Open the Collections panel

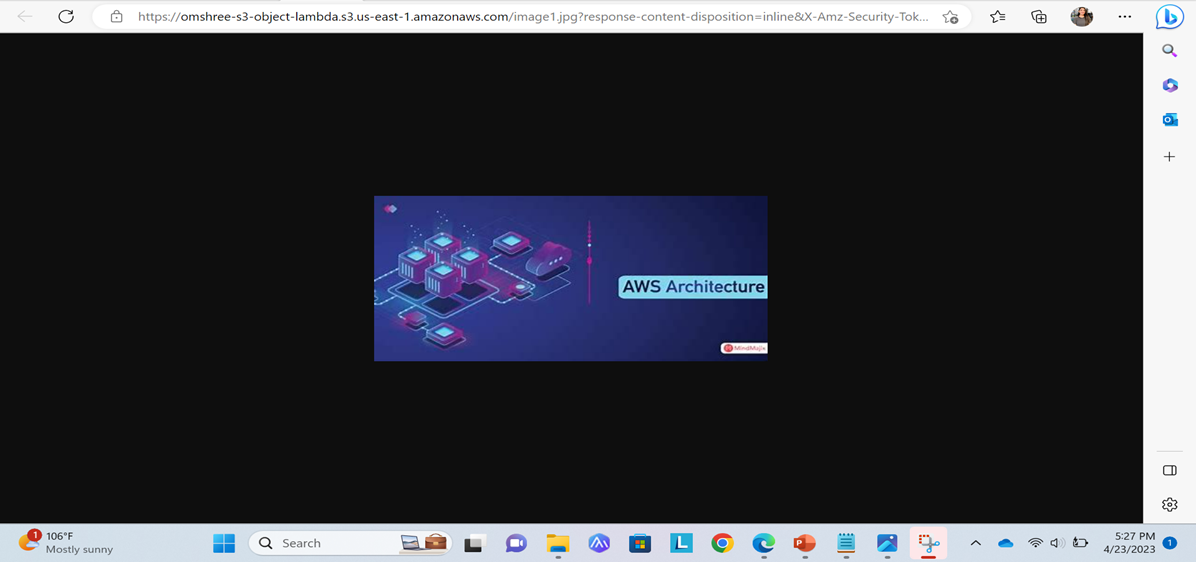pos(1039,17)
